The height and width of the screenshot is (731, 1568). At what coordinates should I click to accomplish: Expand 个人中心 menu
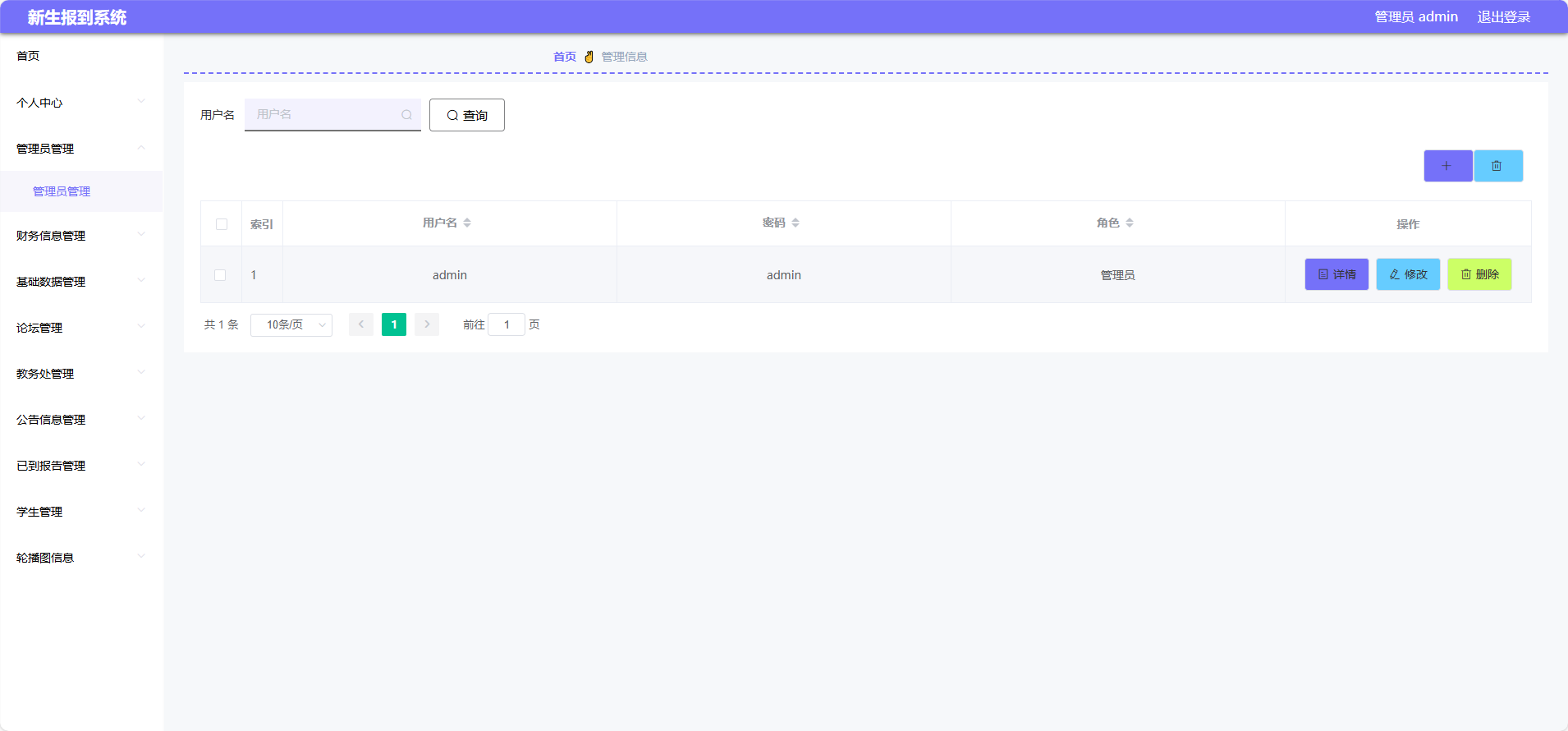81,103
